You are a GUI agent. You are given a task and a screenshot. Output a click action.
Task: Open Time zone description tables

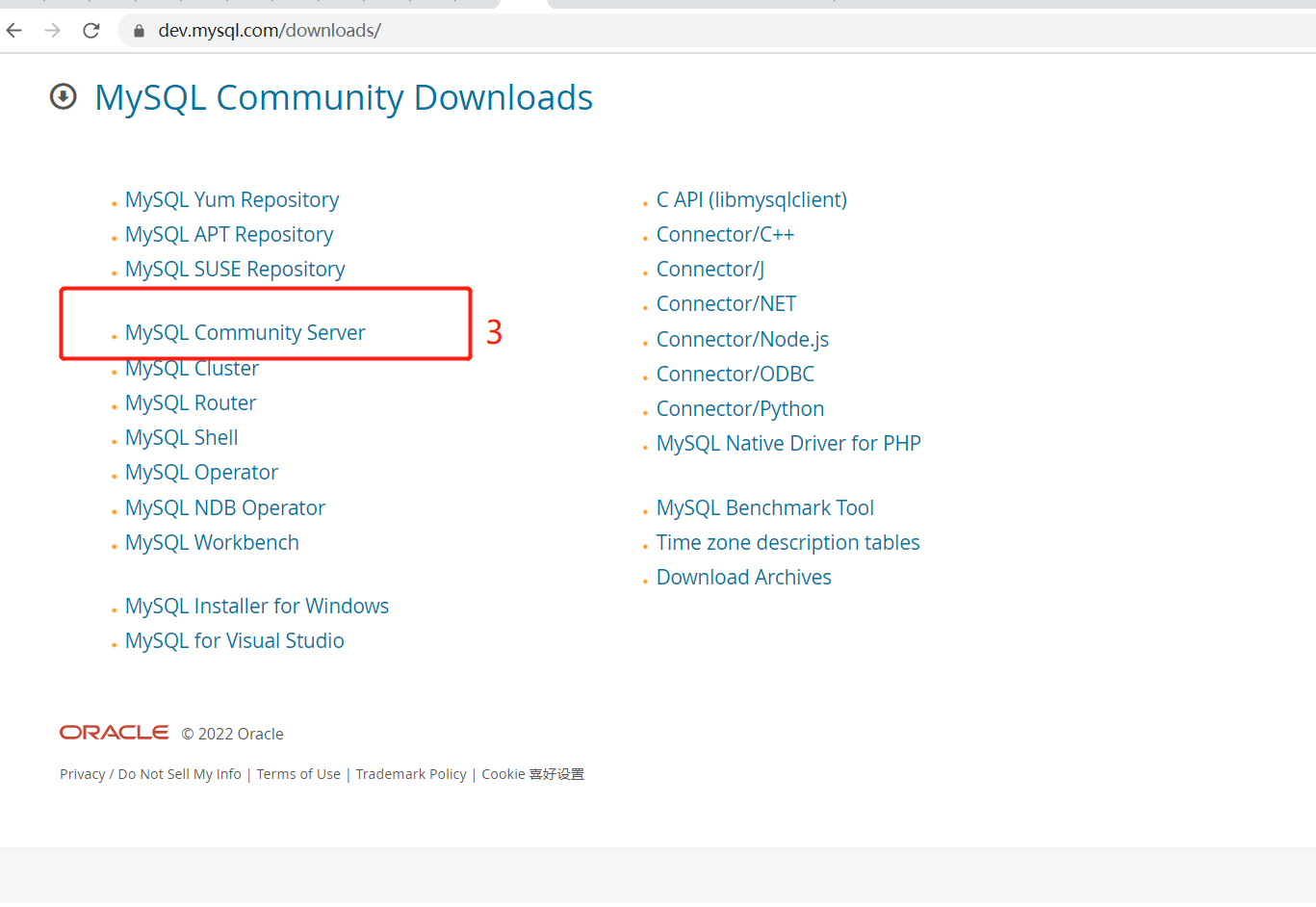tap(788, 543)
